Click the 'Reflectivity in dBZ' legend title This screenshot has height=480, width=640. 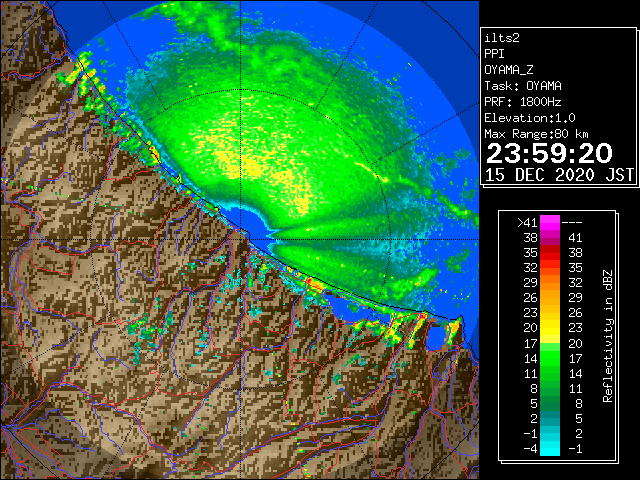point(608,336)
